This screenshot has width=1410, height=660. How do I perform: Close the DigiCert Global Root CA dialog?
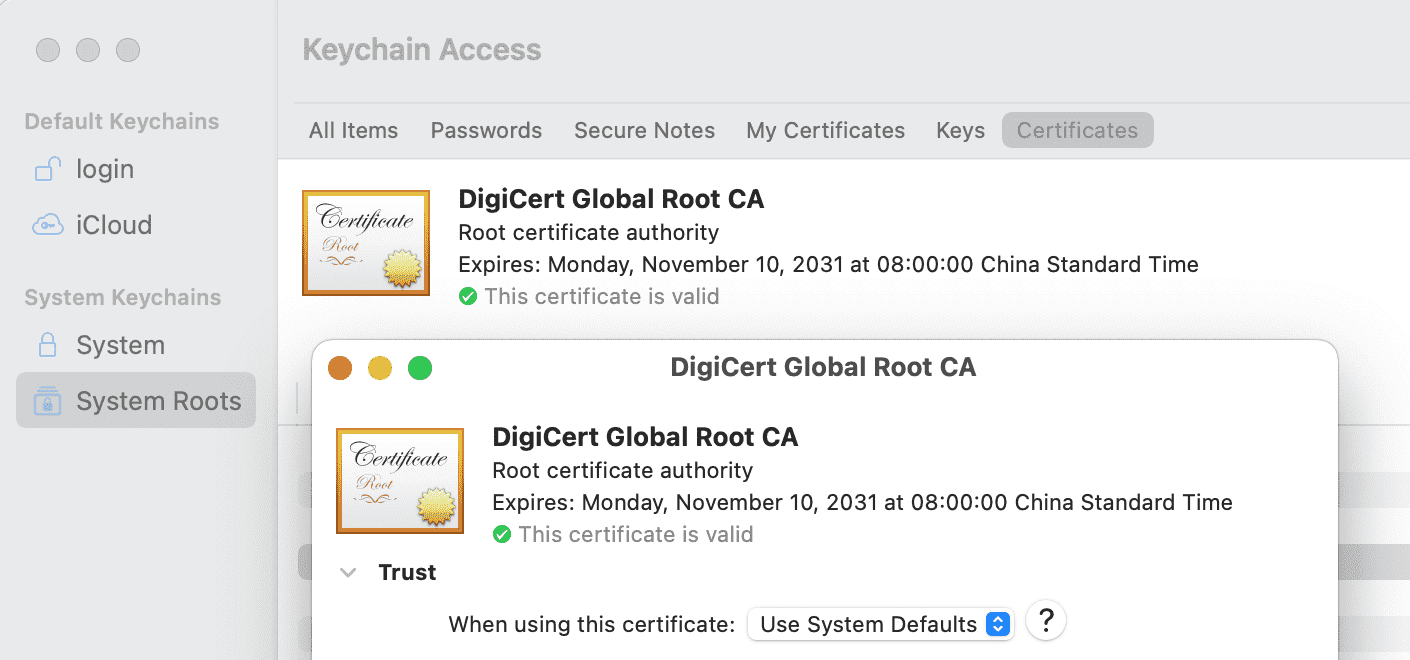[x=340, y=369]
